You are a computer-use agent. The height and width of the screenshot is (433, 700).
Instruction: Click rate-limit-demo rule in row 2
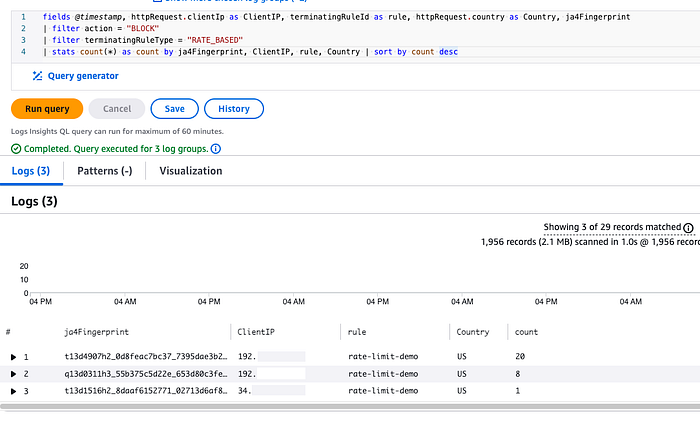pos(383,374)
